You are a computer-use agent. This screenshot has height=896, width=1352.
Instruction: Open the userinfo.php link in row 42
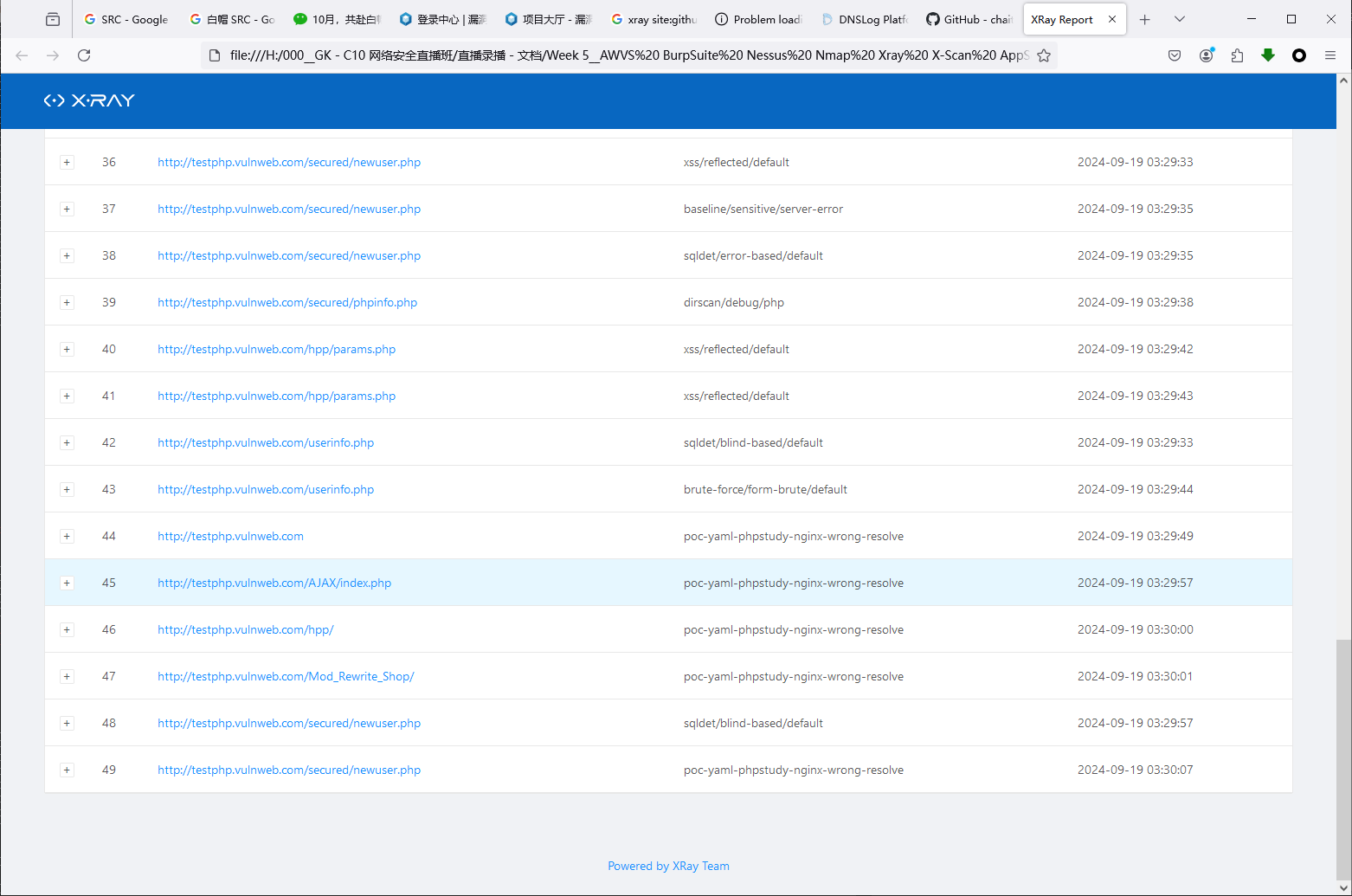[266, 442]
